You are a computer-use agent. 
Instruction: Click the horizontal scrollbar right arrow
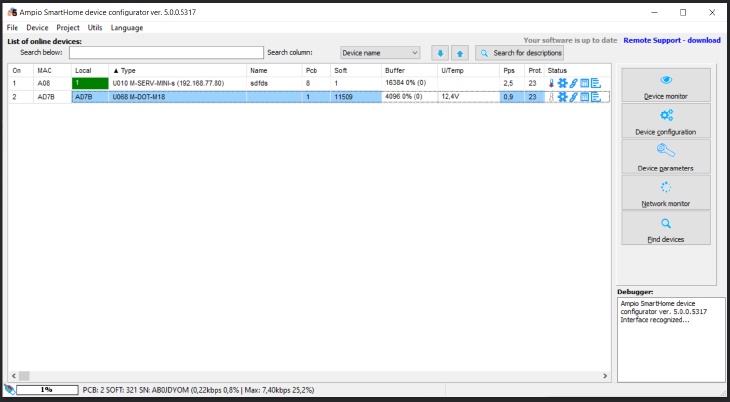click(605, 375)
